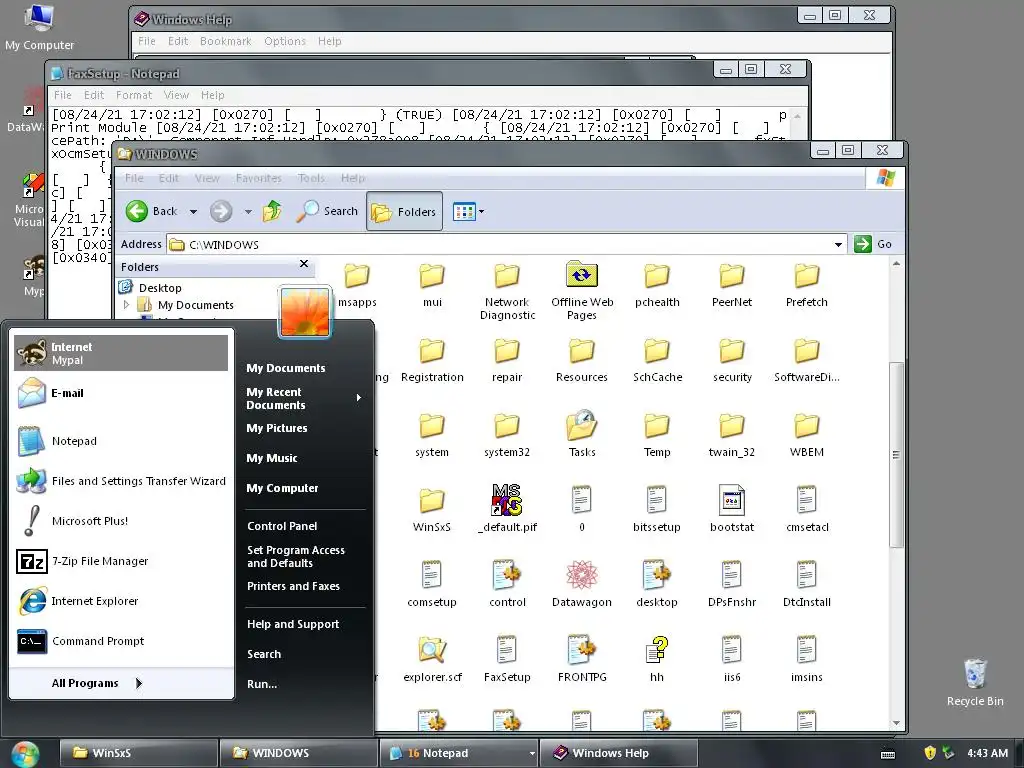The width and height of the screenshot is (1024, 768).
Task: Launch Internet Explorer from Start menu
Action: 121,601
